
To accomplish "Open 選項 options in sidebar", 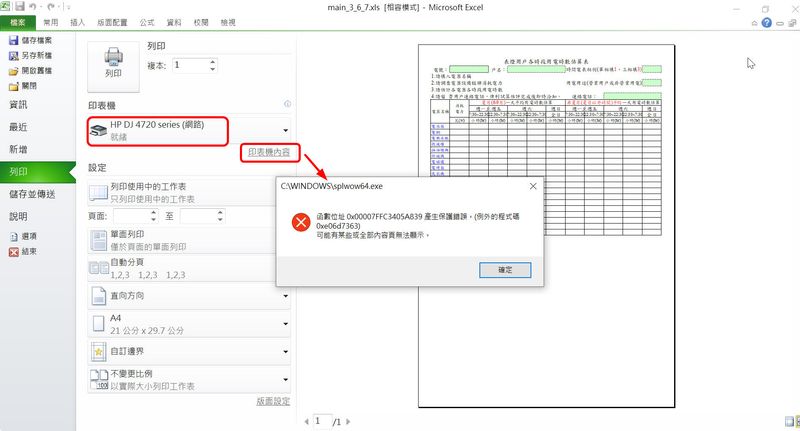I will 13,236.
